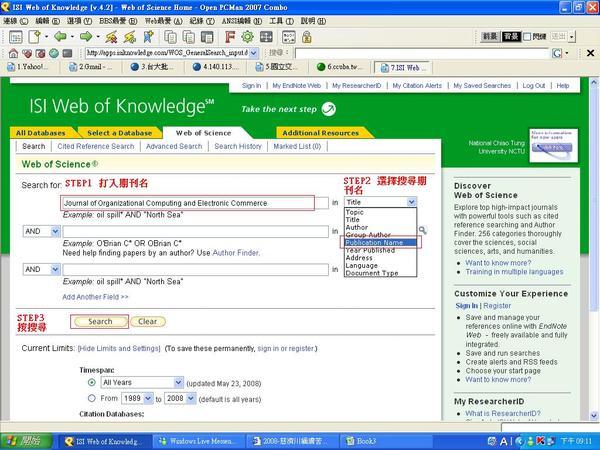
Task: Toggle the 閃爍 blink checkbox
Action: 527,37
